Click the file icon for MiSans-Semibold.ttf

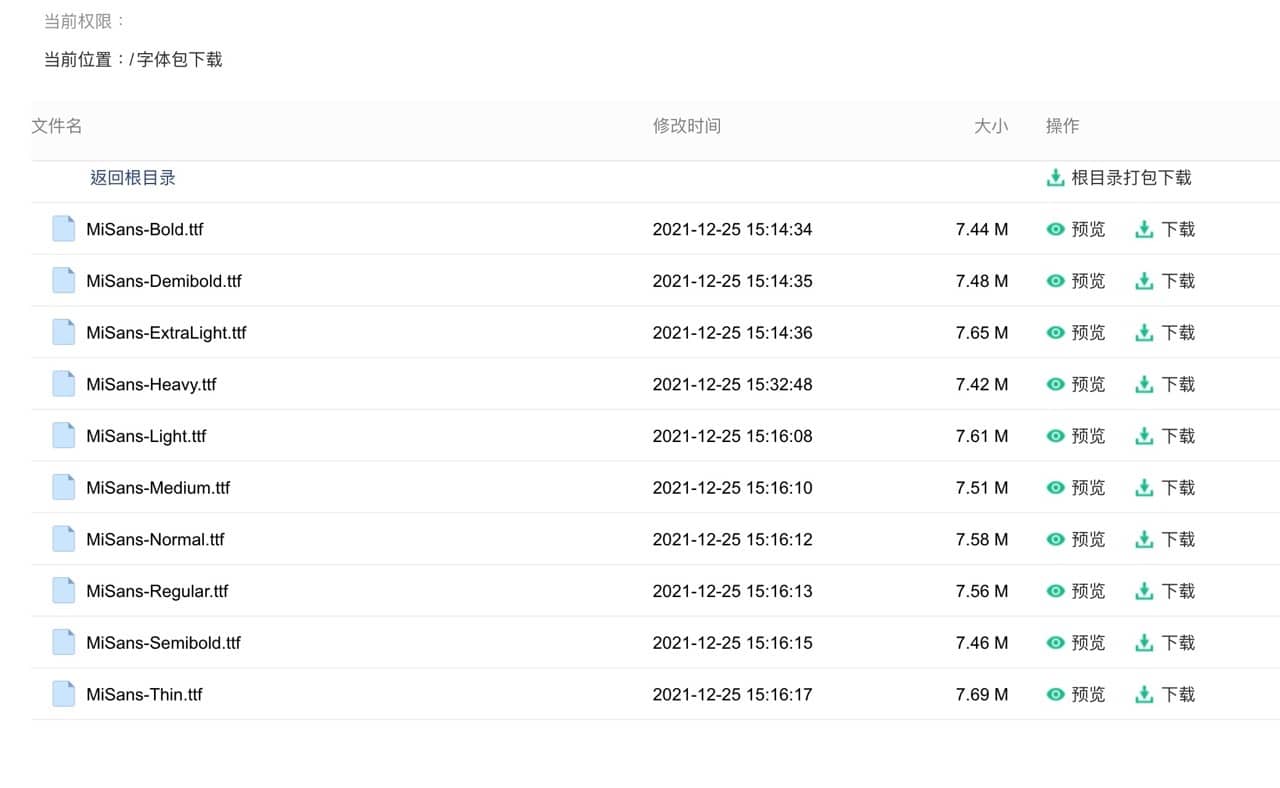64,643
